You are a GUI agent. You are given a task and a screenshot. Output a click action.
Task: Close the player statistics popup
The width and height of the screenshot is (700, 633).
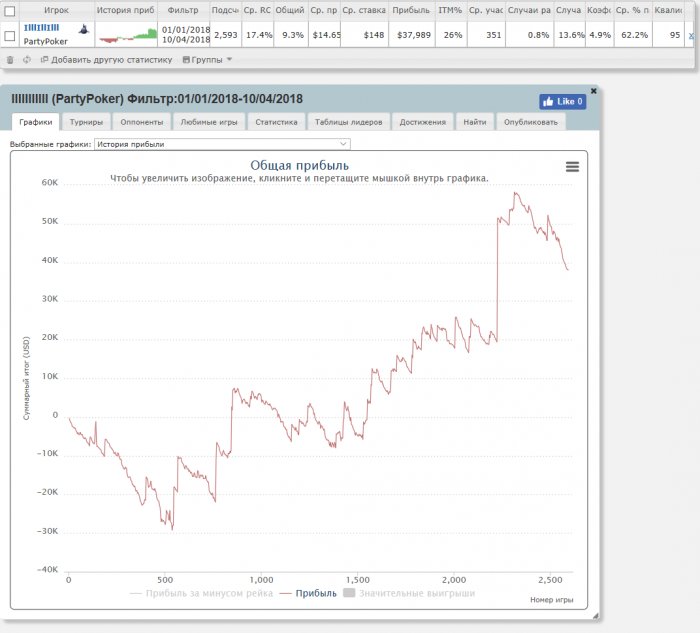coord(593,91)
